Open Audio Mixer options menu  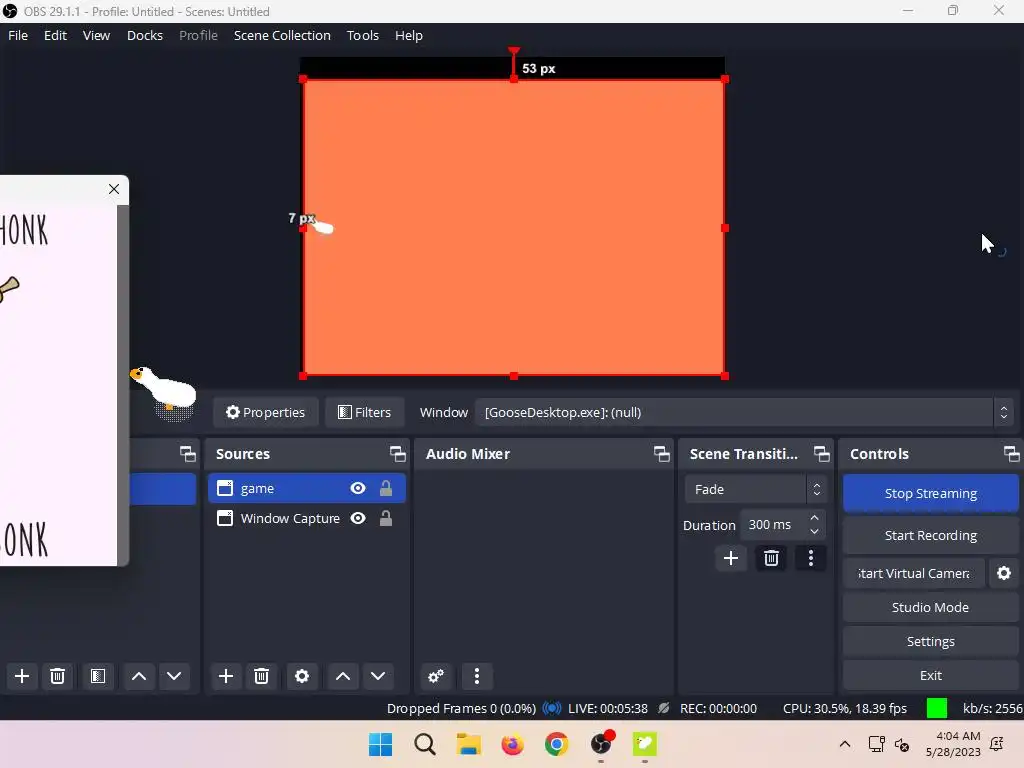coord(477,676)
